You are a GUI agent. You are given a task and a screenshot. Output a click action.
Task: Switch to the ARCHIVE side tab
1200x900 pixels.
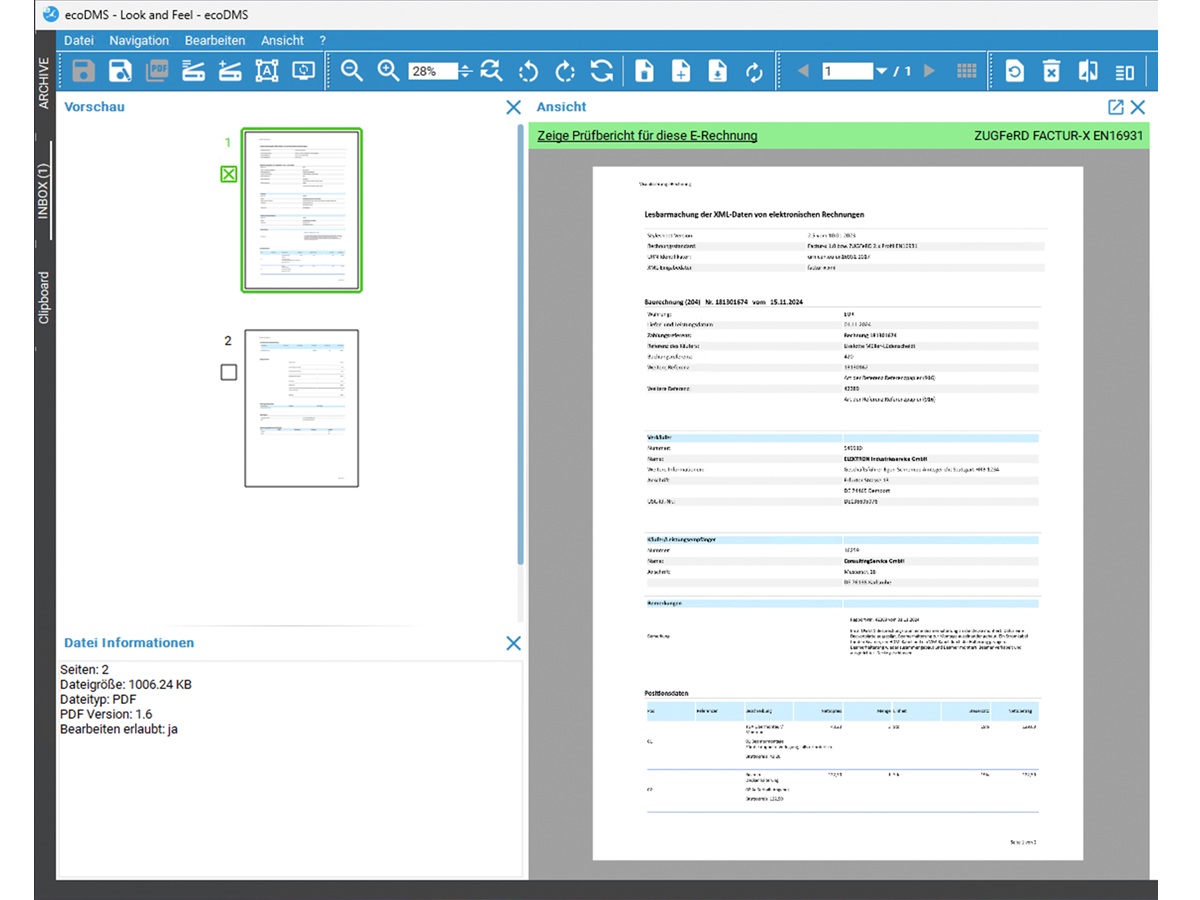coord(44,82)
